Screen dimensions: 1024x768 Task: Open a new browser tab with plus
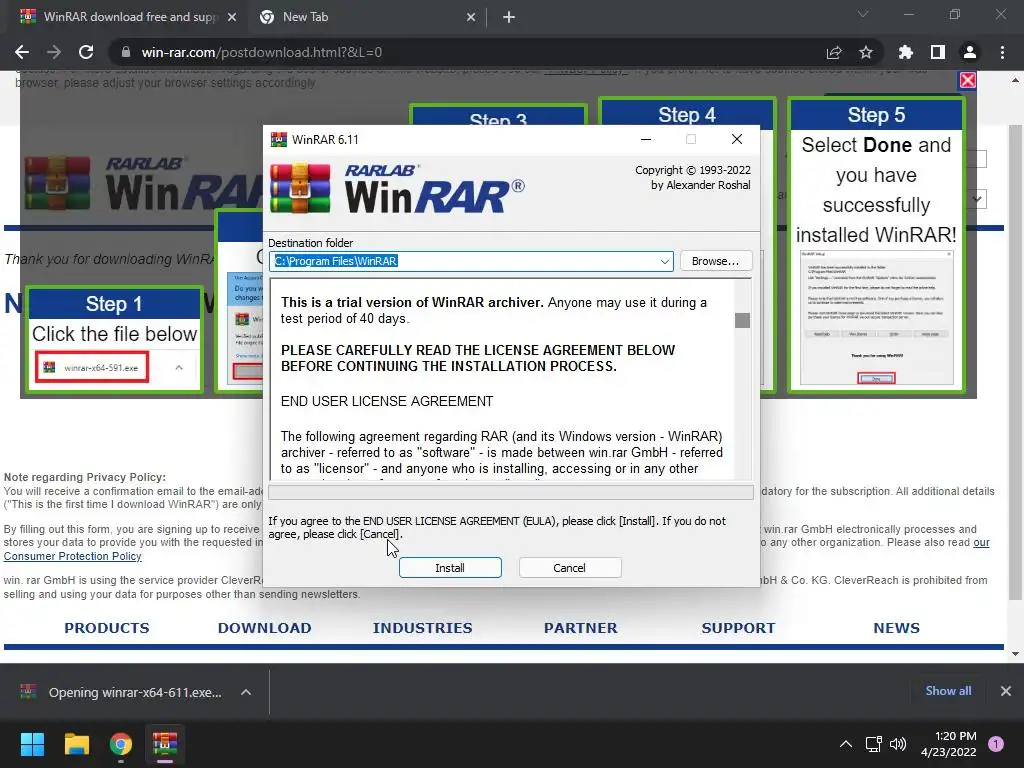point(509,17)
